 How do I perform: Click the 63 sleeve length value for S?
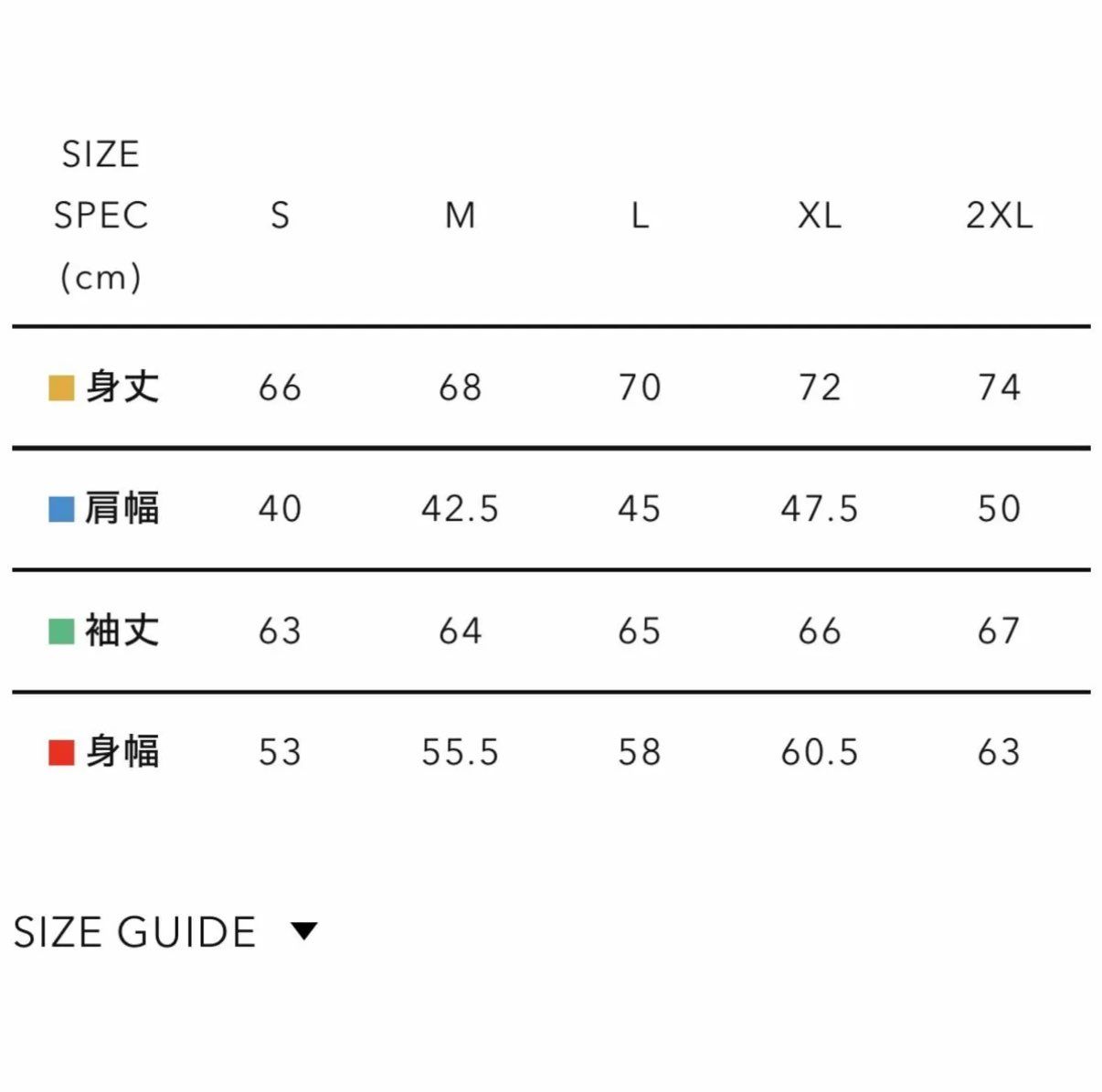click(x=280, y=631)
